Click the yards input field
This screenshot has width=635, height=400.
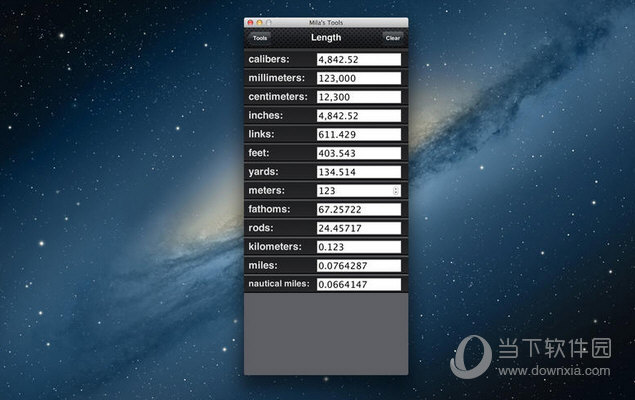[x=359, y=172]
